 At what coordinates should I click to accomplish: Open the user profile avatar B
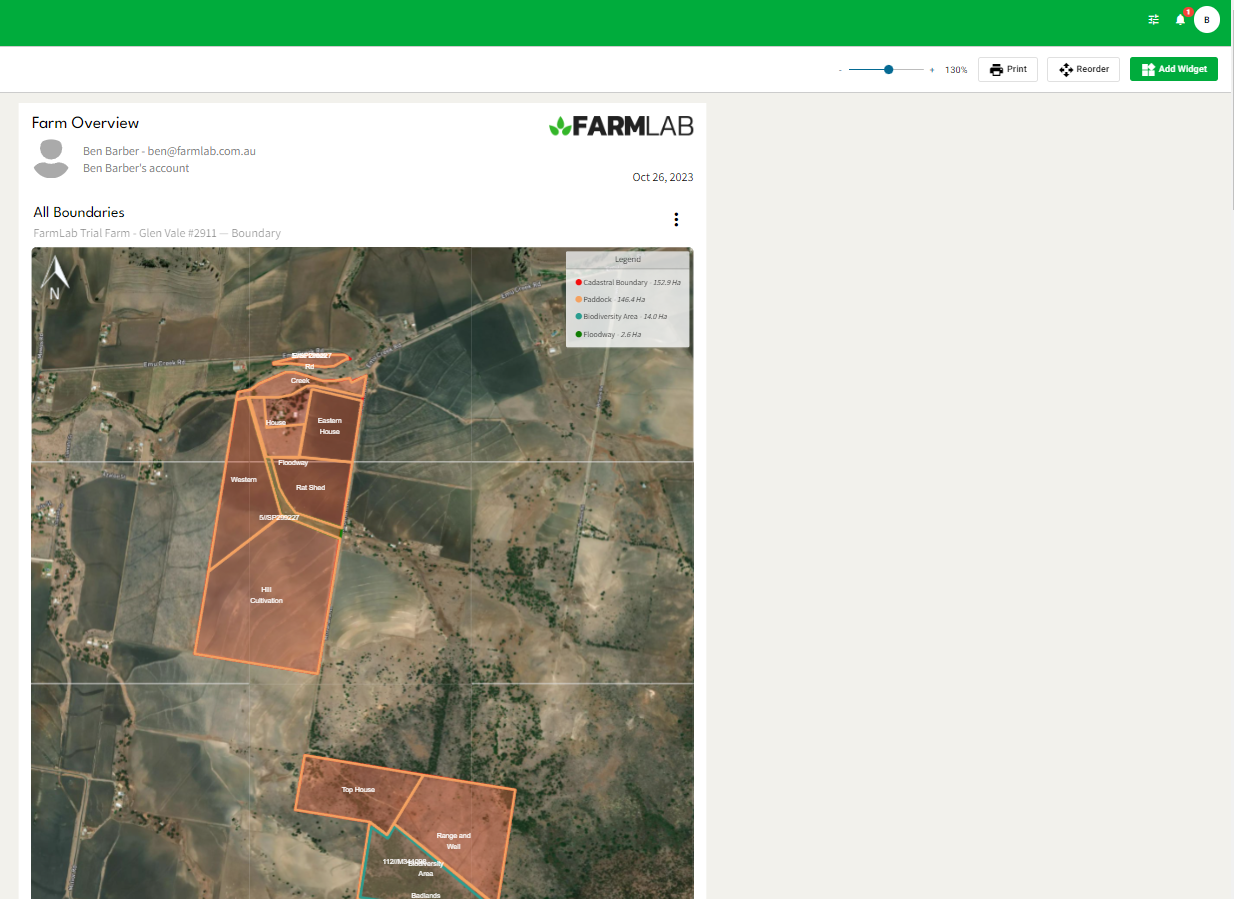(x=1206, y=20)
